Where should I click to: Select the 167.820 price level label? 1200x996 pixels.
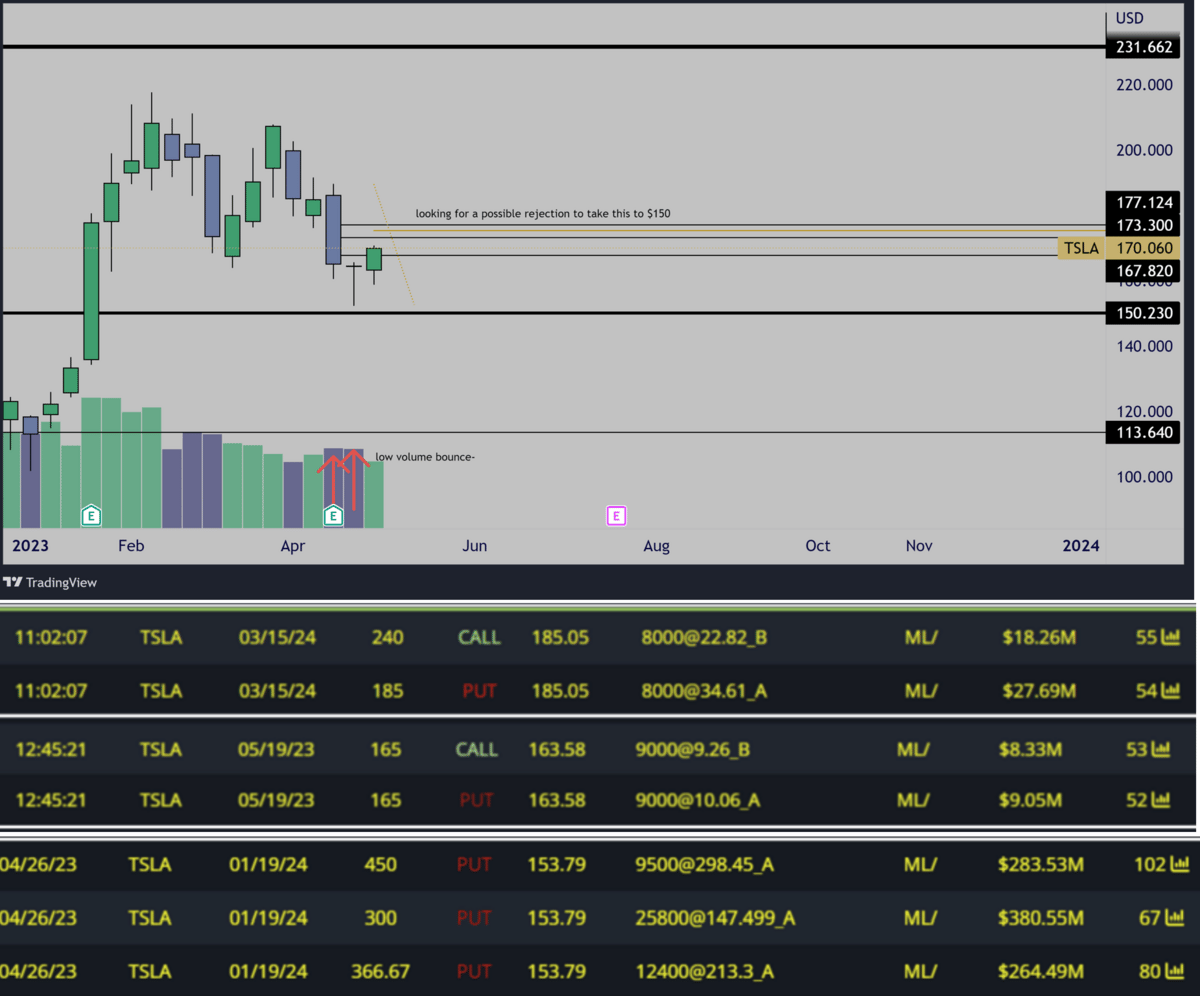point(1142,271)
